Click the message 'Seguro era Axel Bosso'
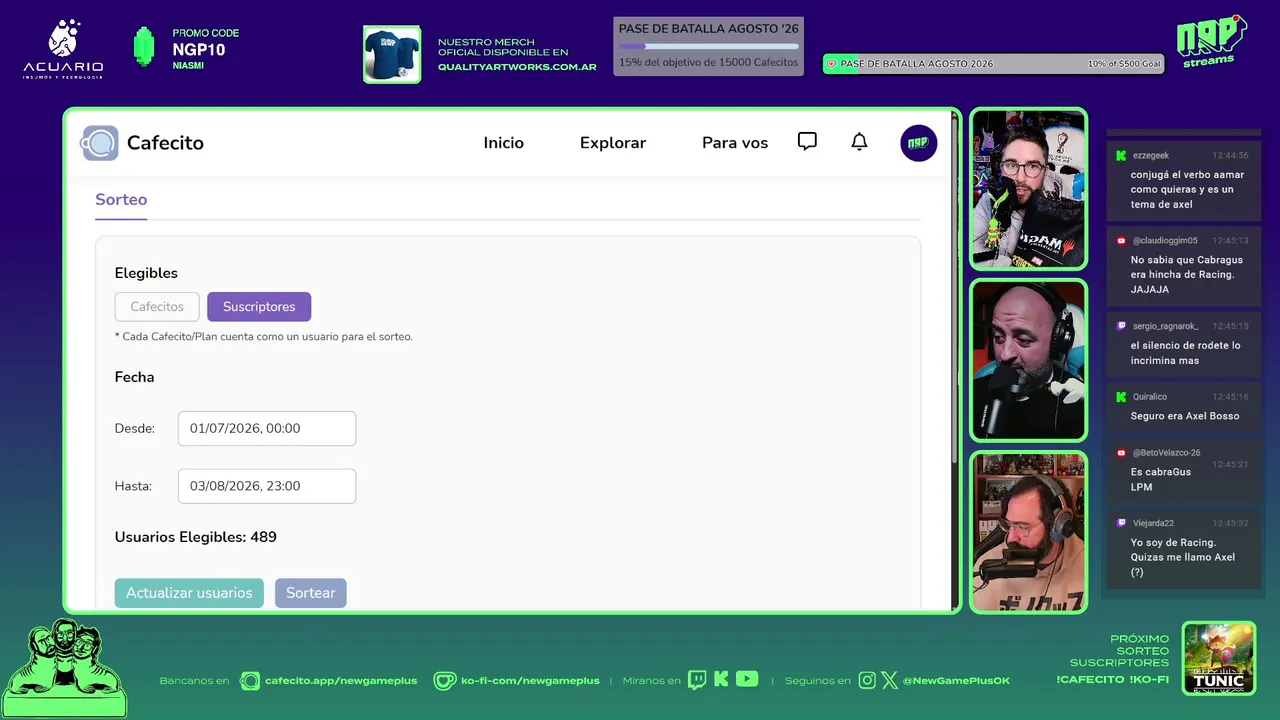Viewport: 1280px width, 720px height. click(1185, 416)
